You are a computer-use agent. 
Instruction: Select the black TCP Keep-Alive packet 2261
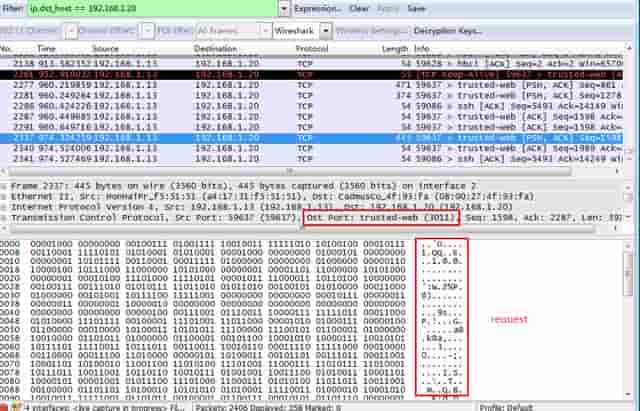311,75
